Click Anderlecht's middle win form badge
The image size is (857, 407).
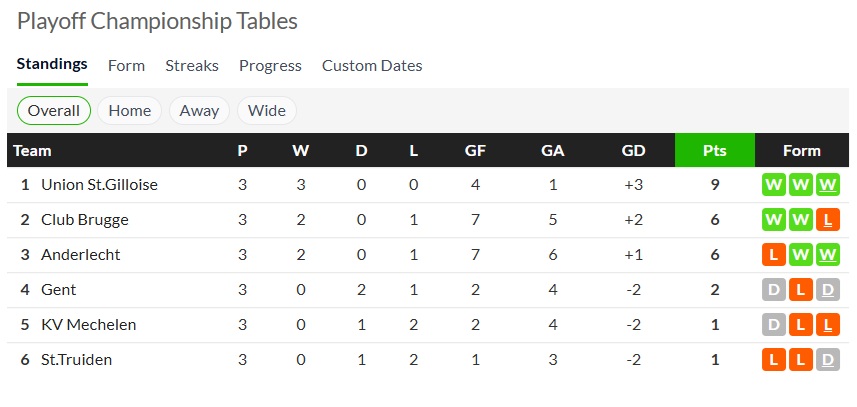(802, 255)
